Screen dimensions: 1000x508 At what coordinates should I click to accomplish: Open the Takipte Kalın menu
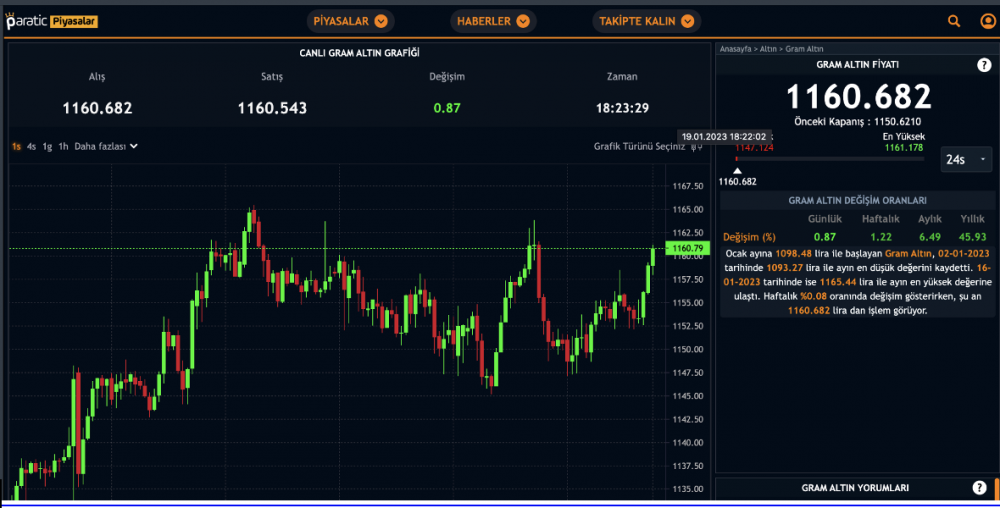[x=646, y=21]
